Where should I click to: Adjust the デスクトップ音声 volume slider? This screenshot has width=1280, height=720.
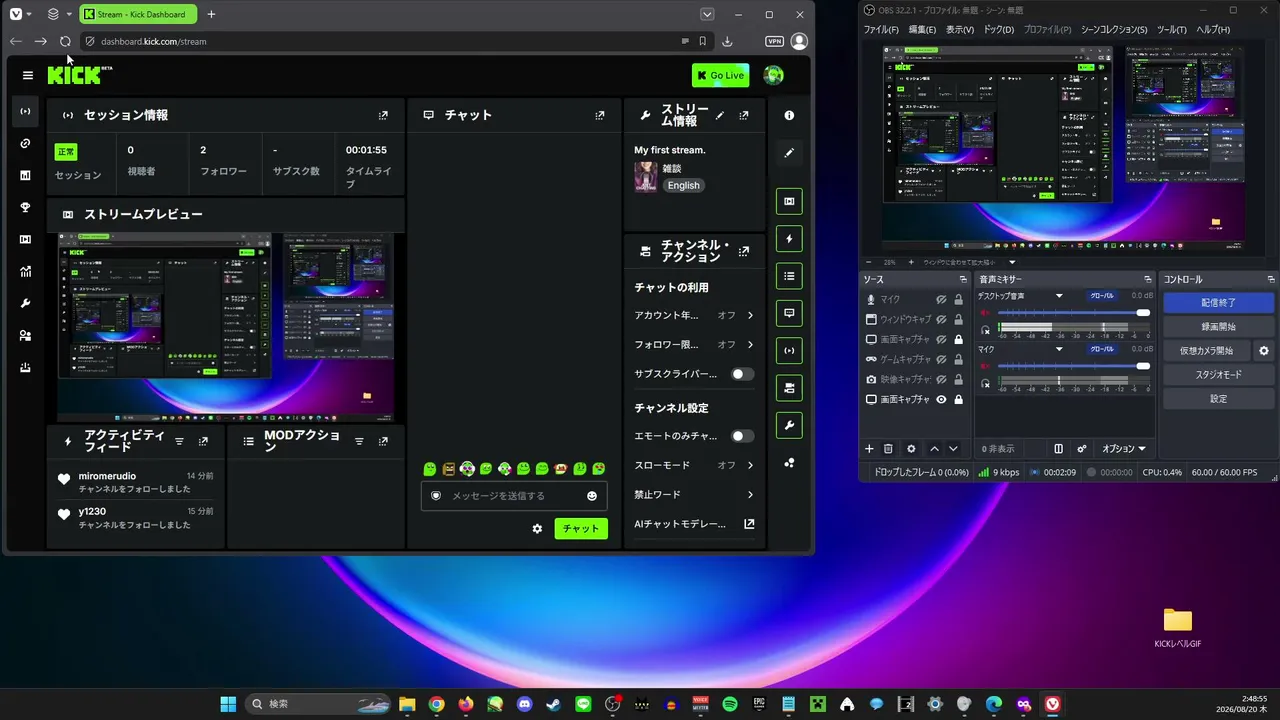(x=1073, y=313)
